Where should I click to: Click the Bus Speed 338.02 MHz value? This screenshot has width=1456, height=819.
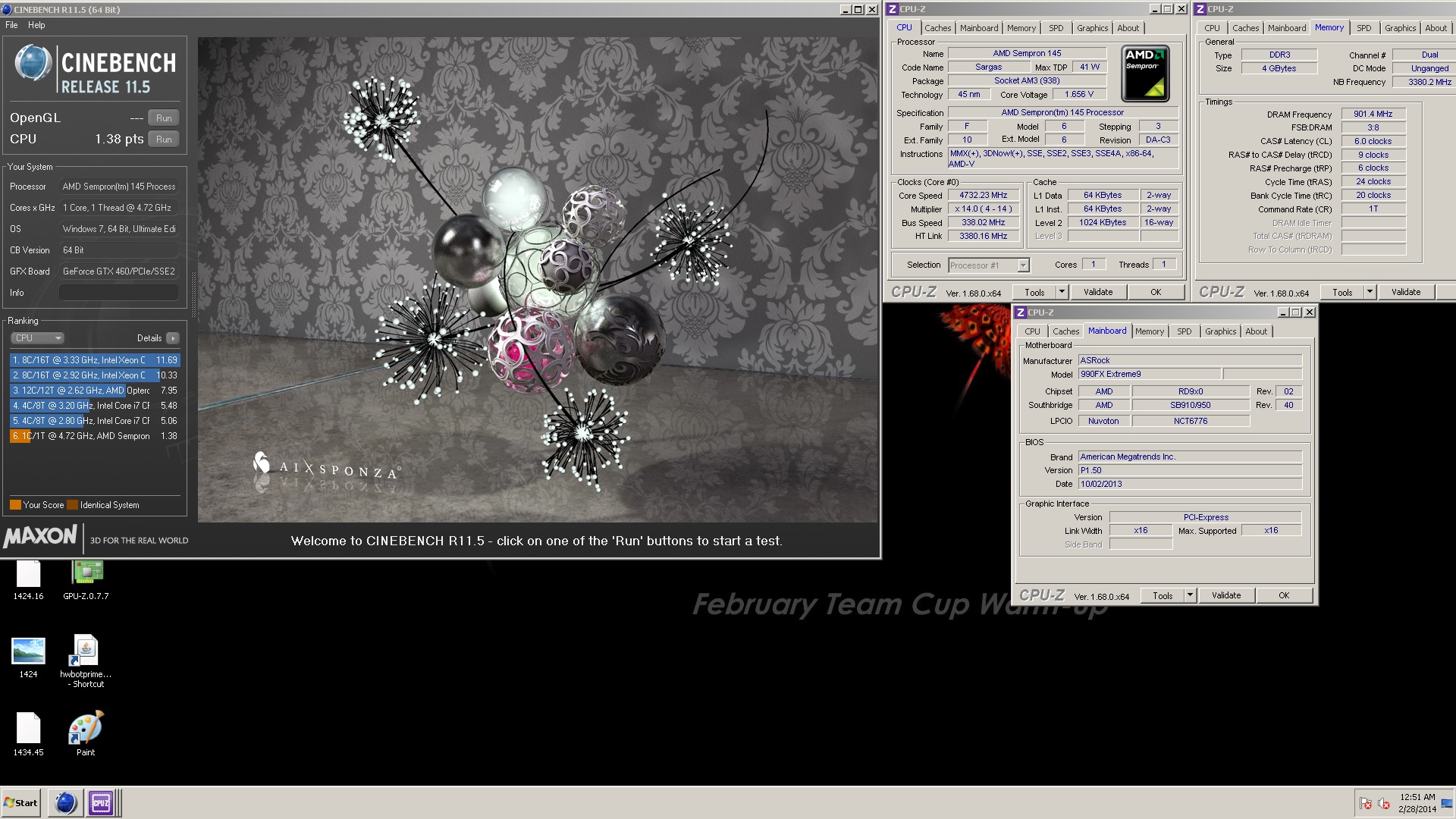(x=983, y=223)
